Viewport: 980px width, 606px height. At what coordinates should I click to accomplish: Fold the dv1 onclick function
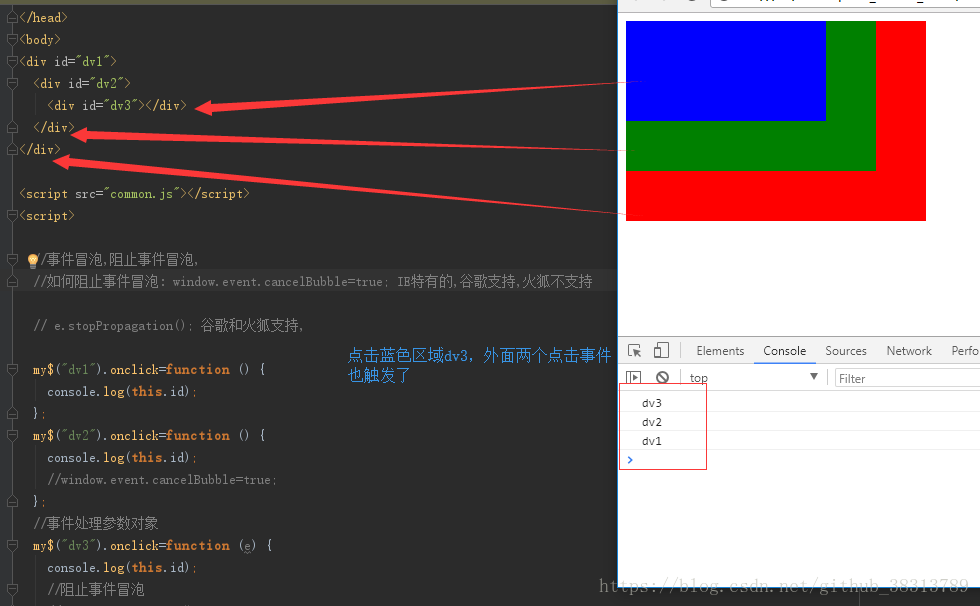[x=12, y=369]
